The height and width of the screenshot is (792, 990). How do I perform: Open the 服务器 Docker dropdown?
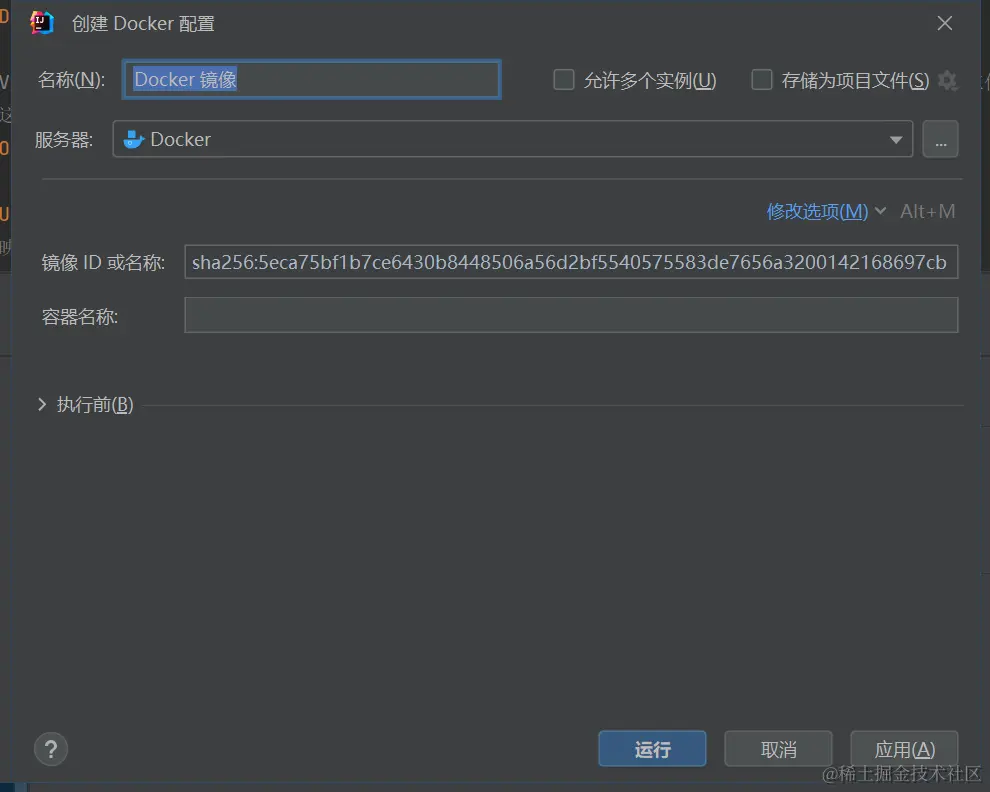[513, 139]
